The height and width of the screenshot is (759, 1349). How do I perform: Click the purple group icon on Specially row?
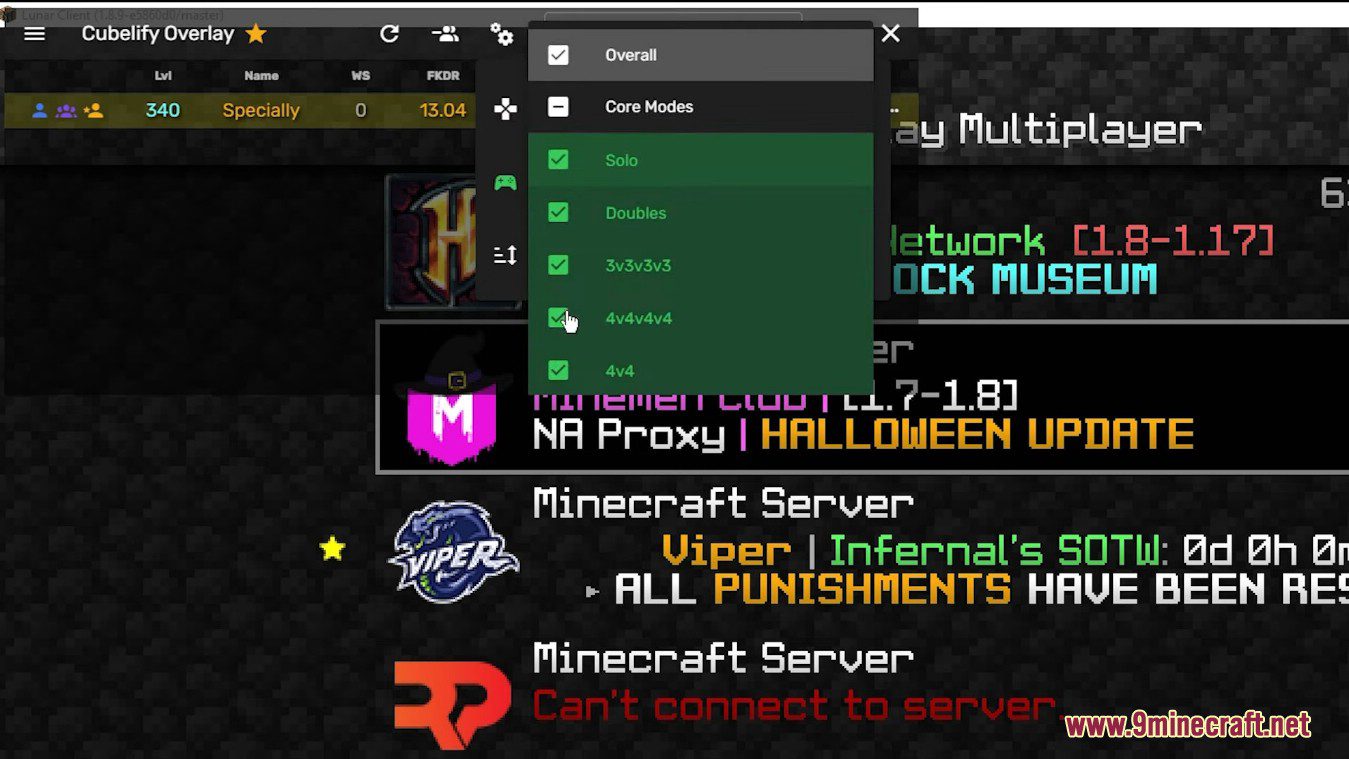click(66, 111)
